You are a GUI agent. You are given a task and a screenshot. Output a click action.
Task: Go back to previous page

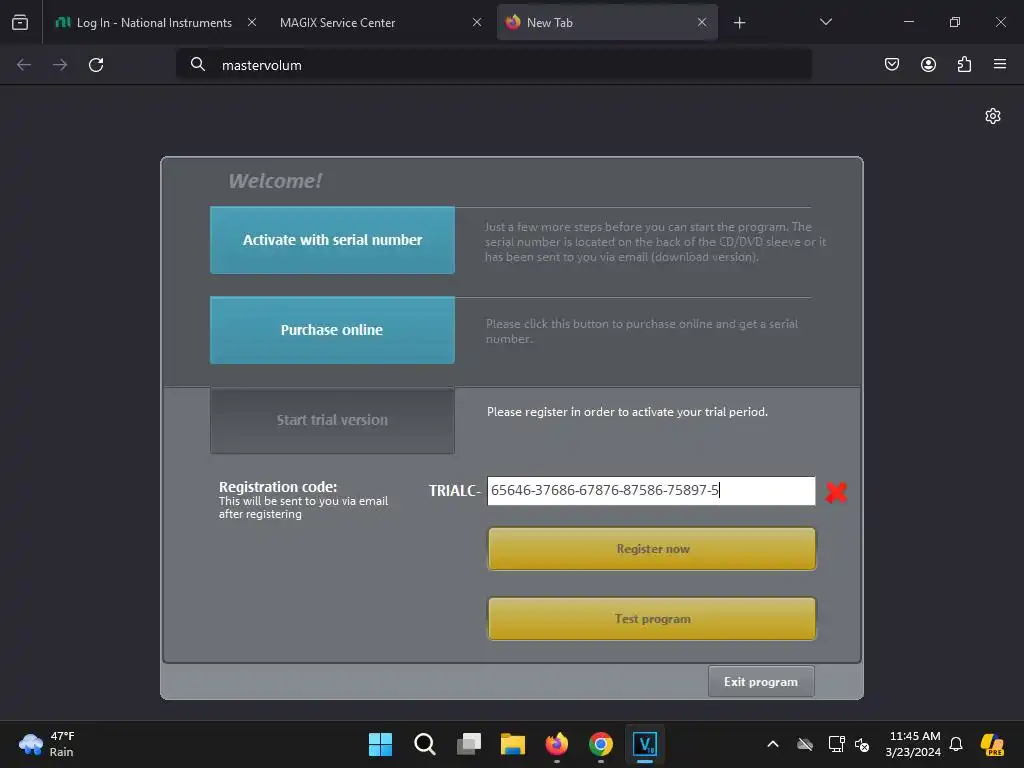[x=24, y=65]
